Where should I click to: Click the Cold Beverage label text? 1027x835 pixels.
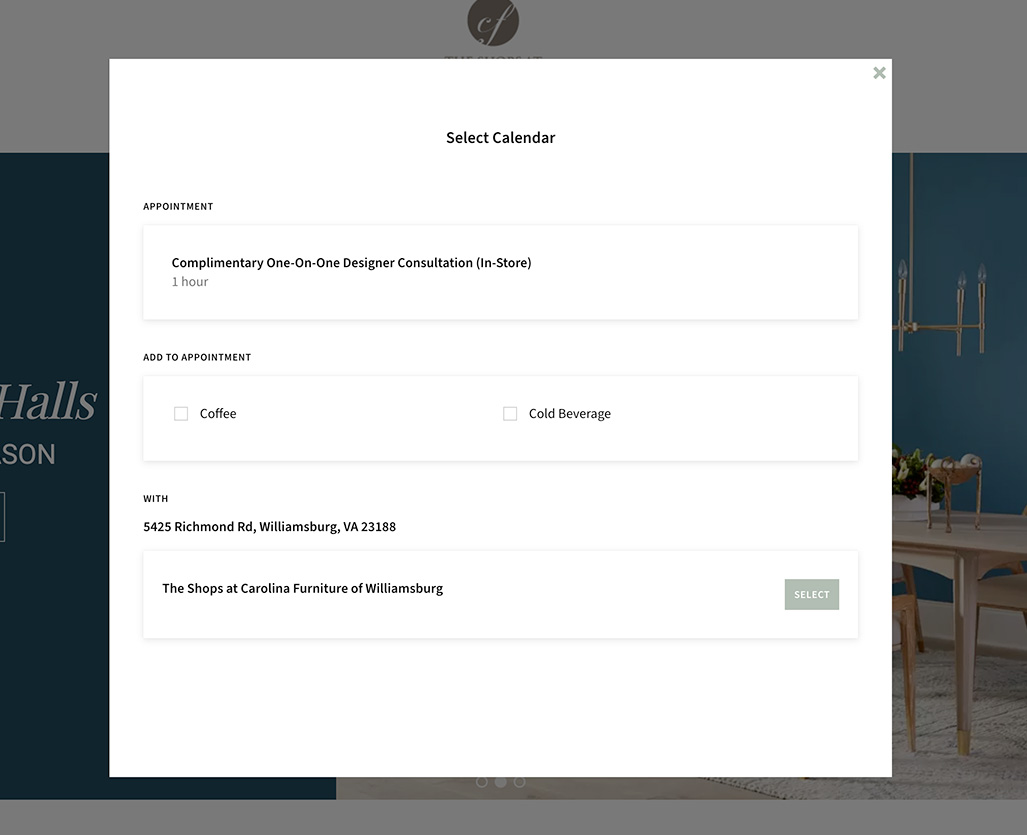coord(570,414)
